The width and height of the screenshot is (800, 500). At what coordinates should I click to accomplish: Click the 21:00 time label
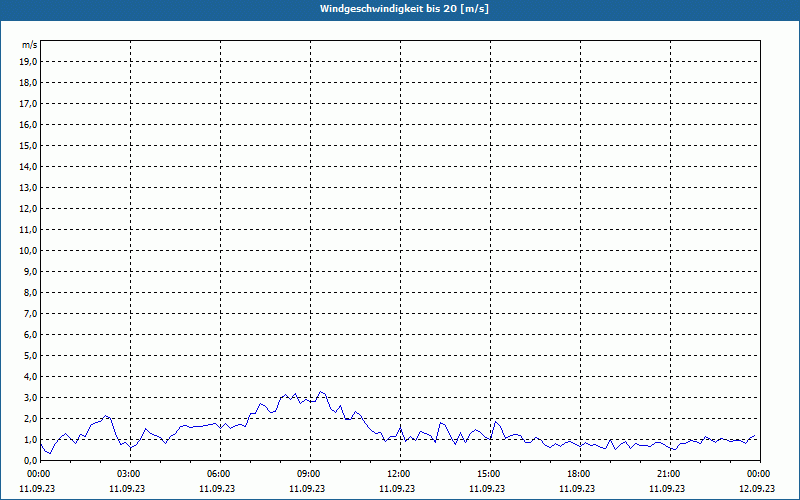(670, 474)
